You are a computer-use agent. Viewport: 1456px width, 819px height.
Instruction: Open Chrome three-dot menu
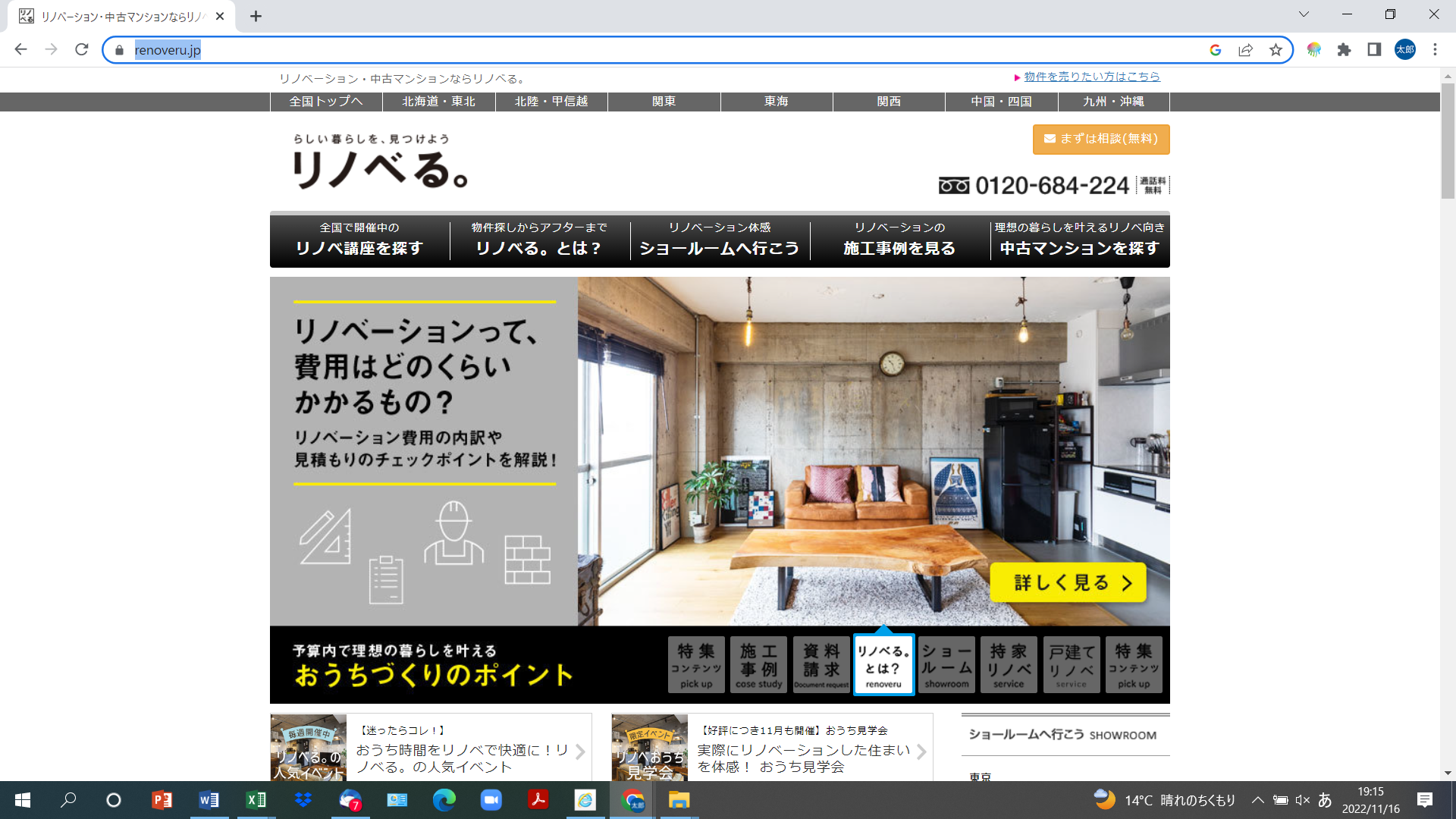[x=1435, y=50]
